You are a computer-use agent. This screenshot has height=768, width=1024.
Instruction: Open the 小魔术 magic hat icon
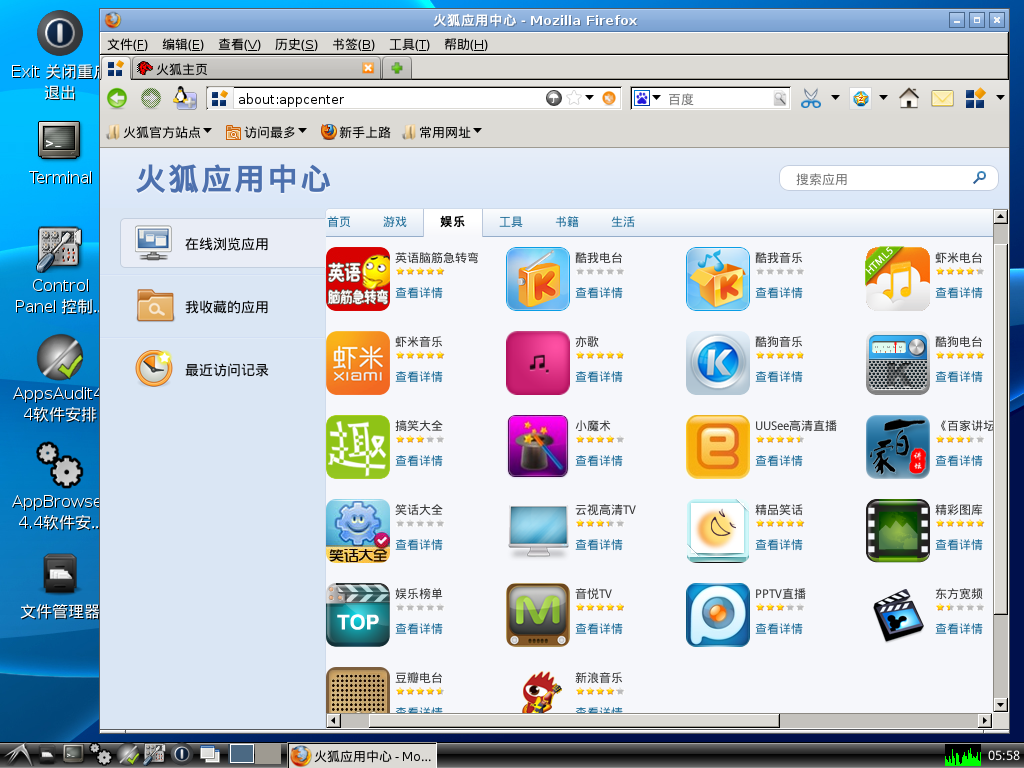[x=537, y=447]
